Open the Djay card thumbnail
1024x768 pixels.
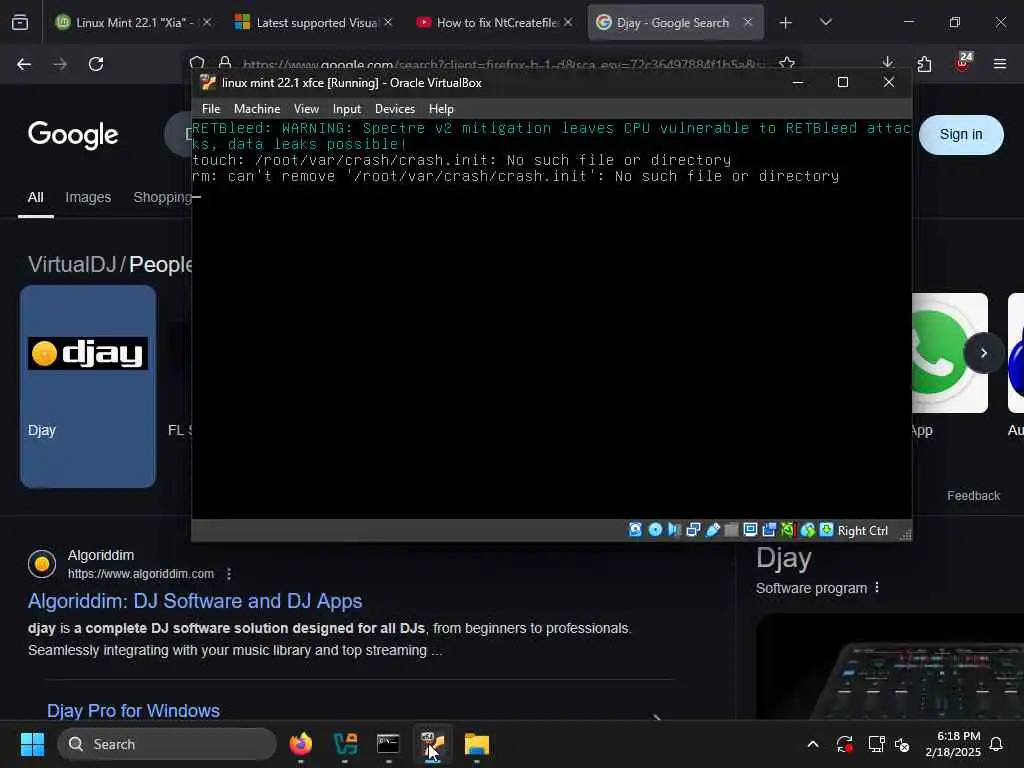pyautogui.click(x=88, y=386)
